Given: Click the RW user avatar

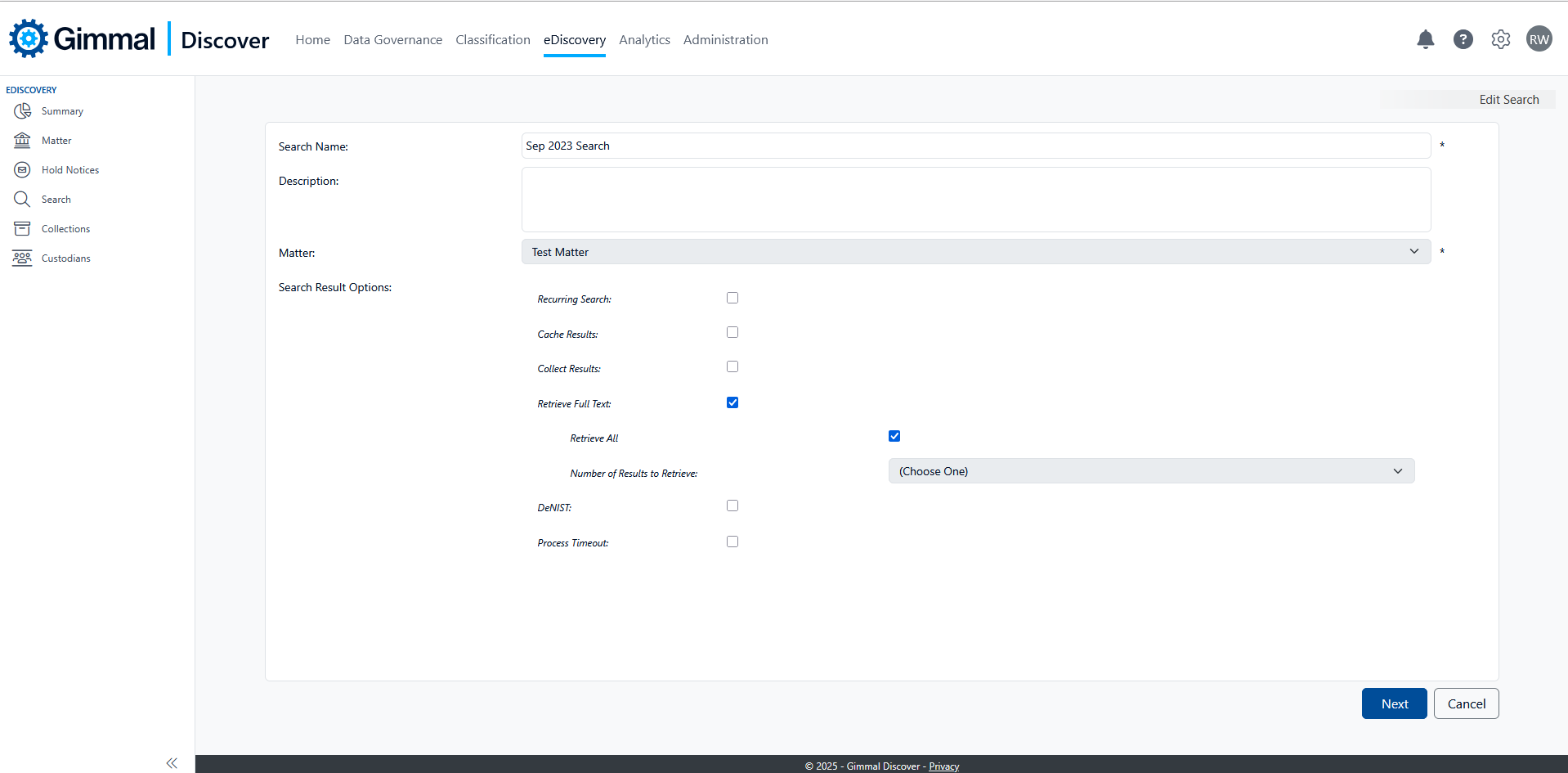Looking at the screenshot, I should (x=1539, y=39).
